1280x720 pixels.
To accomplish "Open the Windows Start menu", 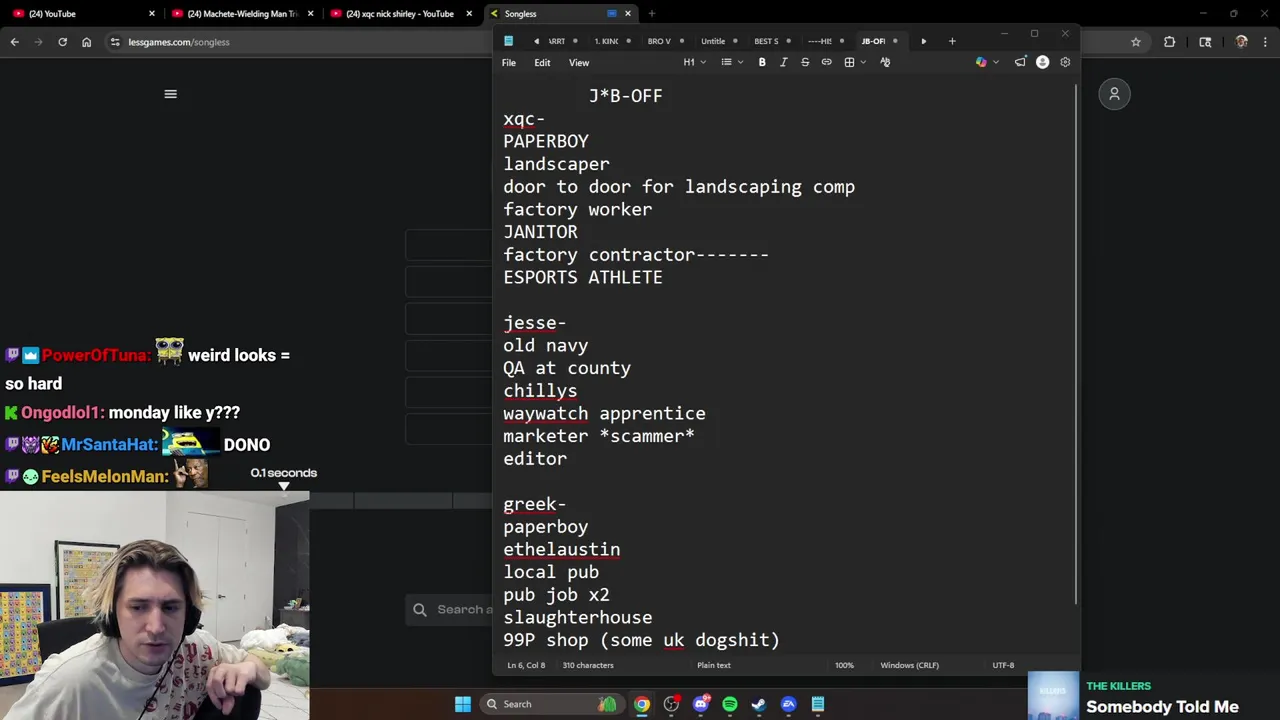I will 463,704.
